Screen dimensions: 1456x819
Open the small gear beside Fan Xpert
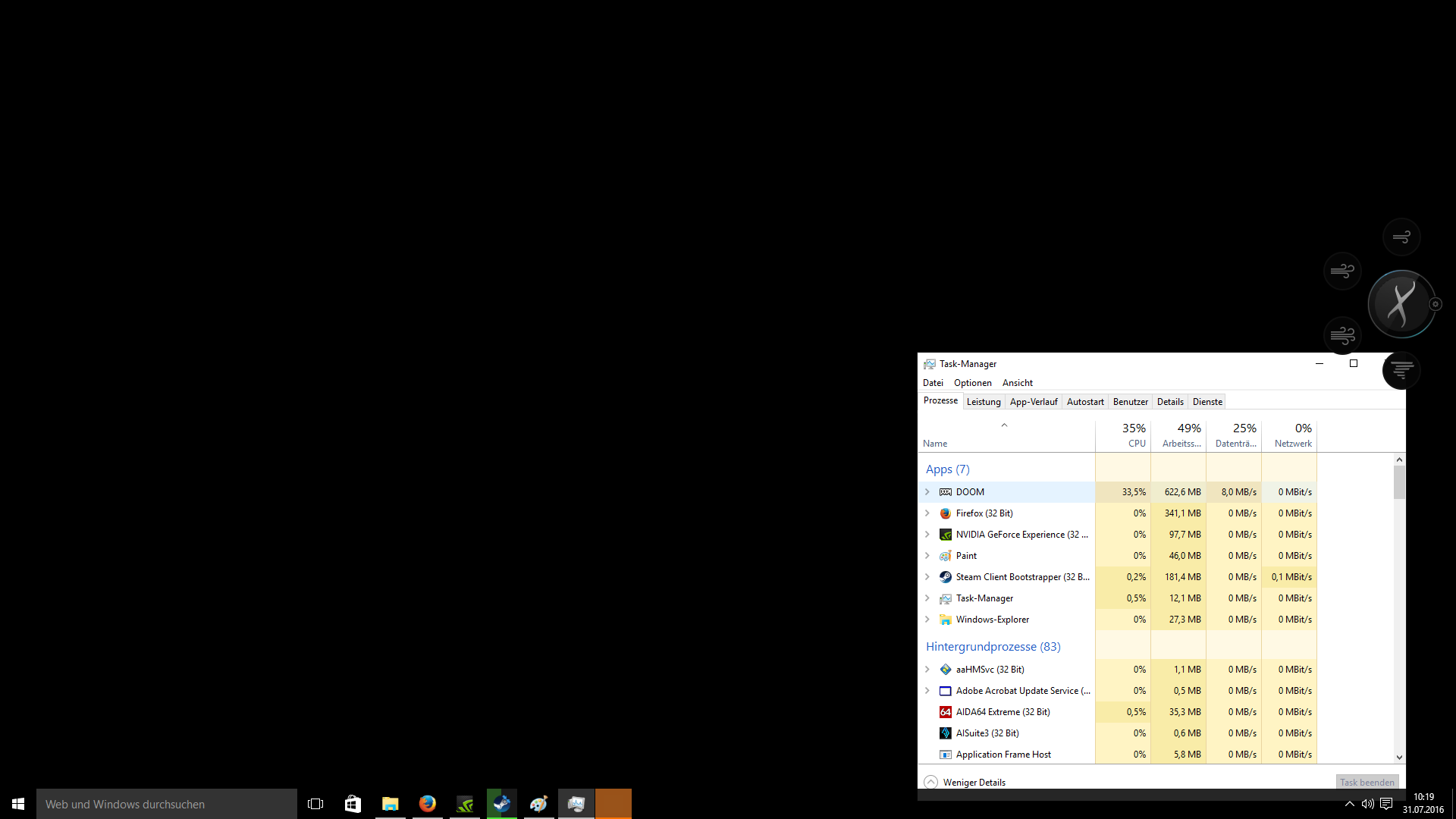[x=1435, y=304]
